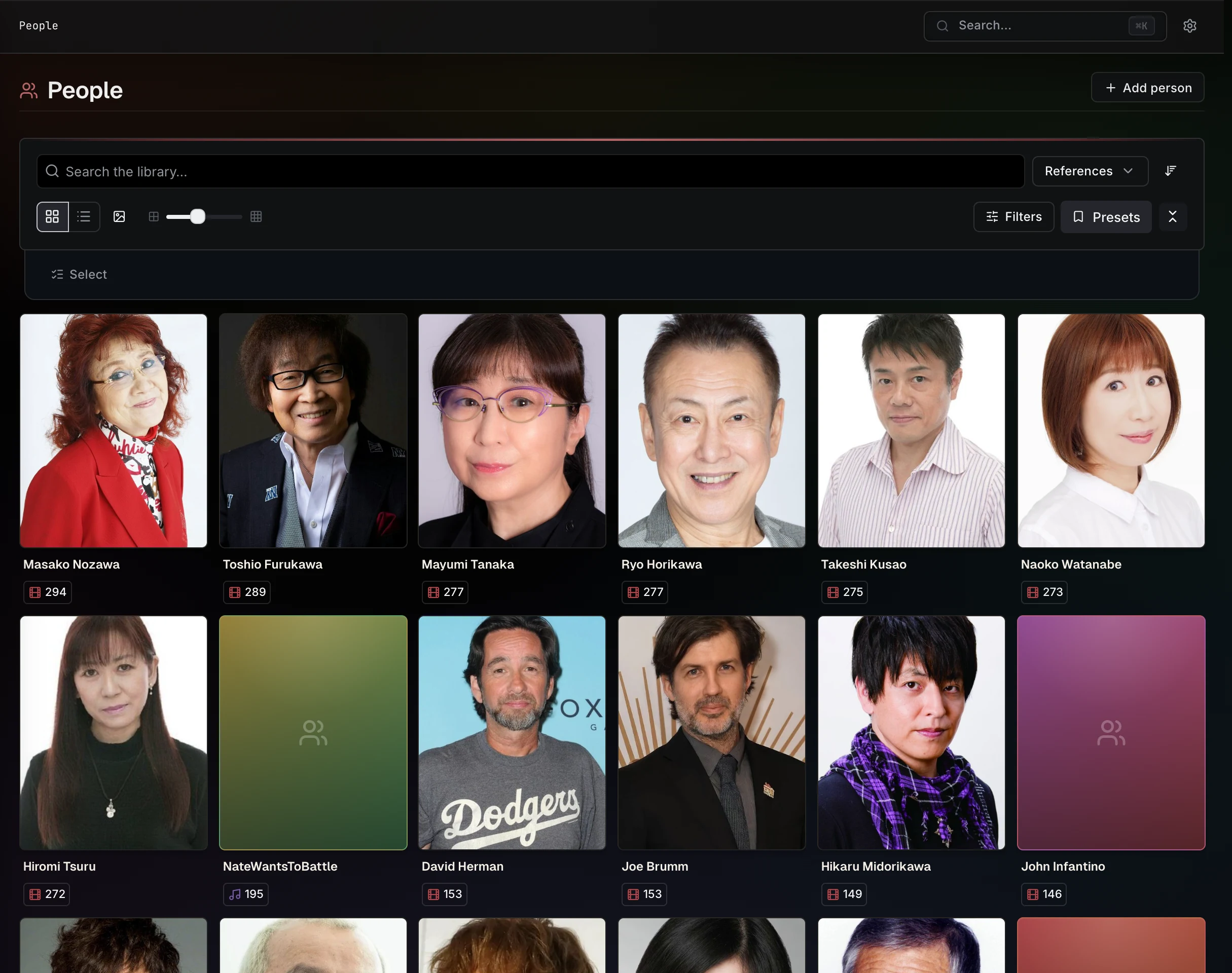Open Mayumi Tanaka's photo card
Viewport: 1232px width, 973px height.
tap(512, 431)
